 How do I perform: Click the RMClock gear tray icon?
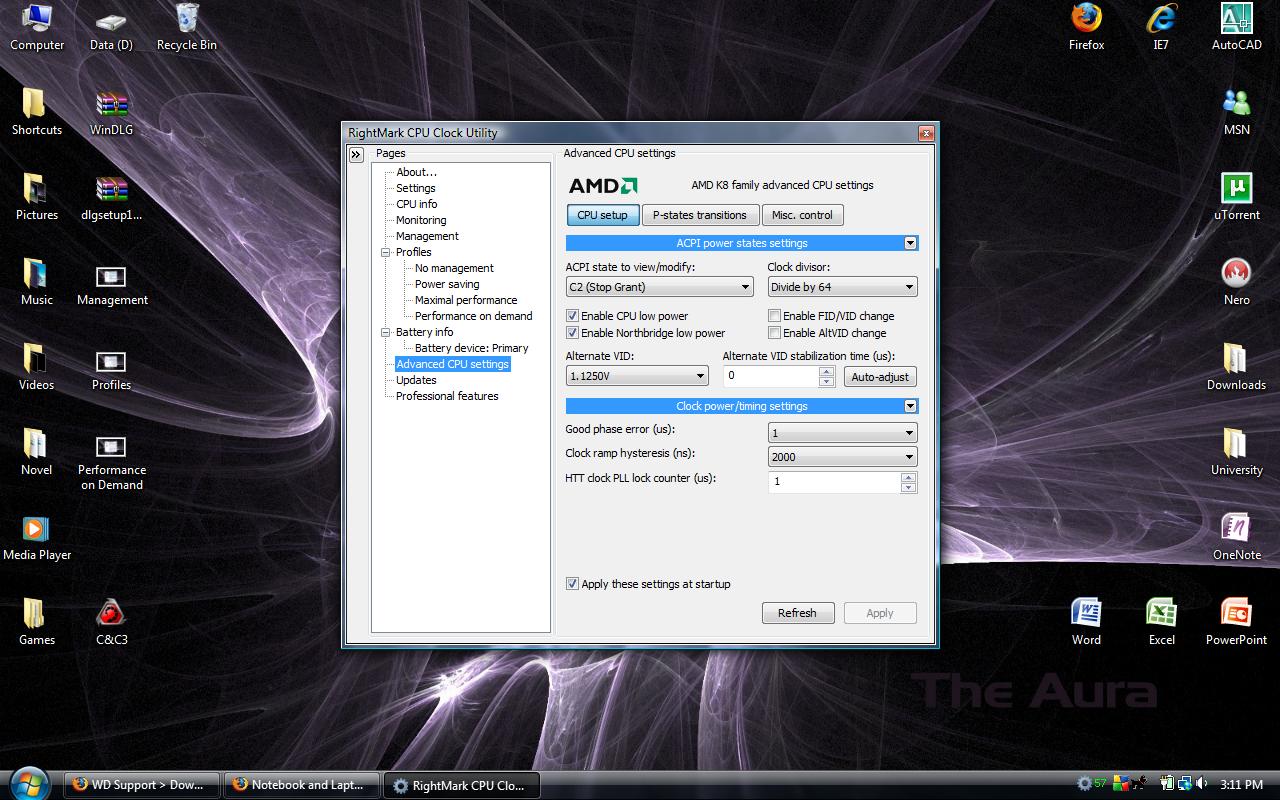pos(1084,784)
